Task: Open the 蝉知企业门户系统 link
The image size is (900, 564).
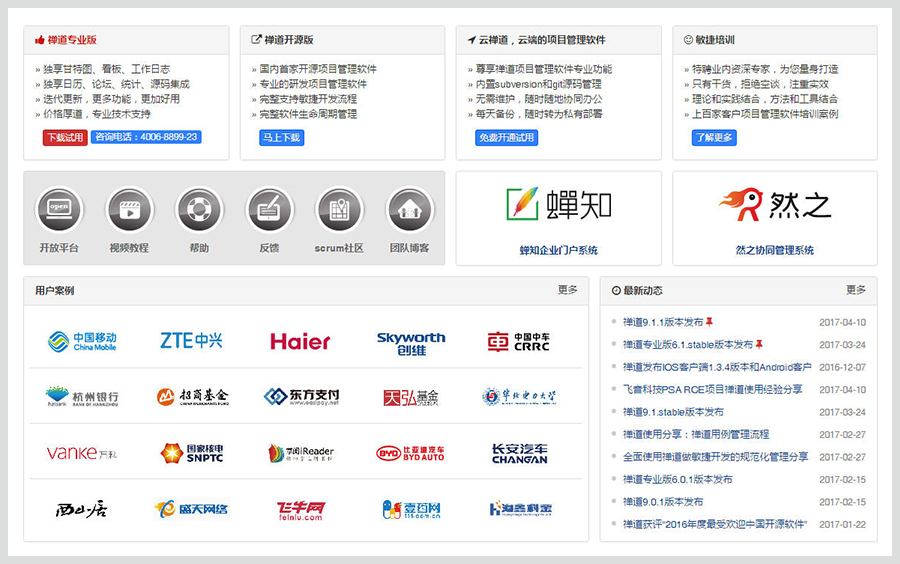Action: (558, 250)
